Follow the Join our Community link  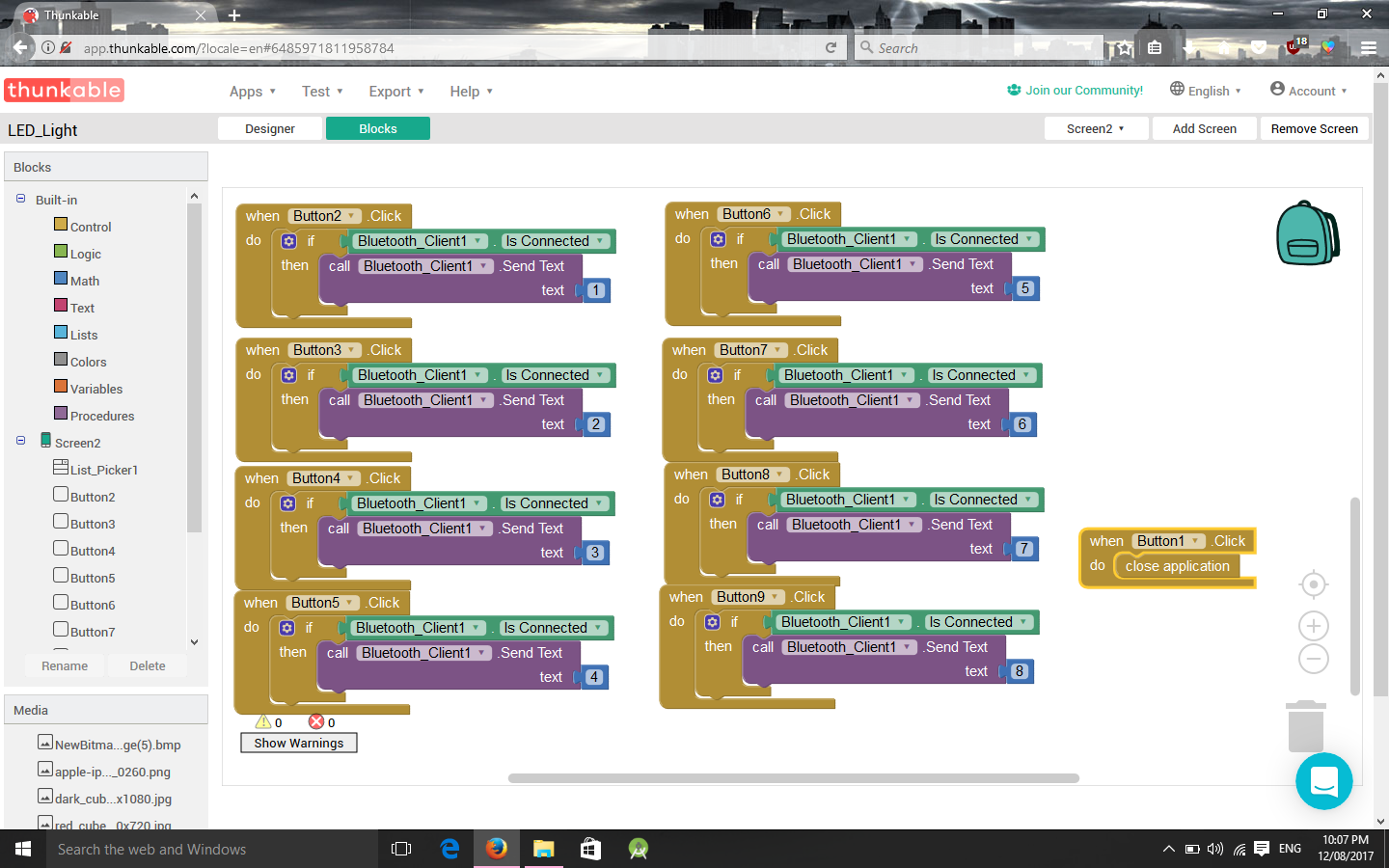click(x=1075, y=90)
